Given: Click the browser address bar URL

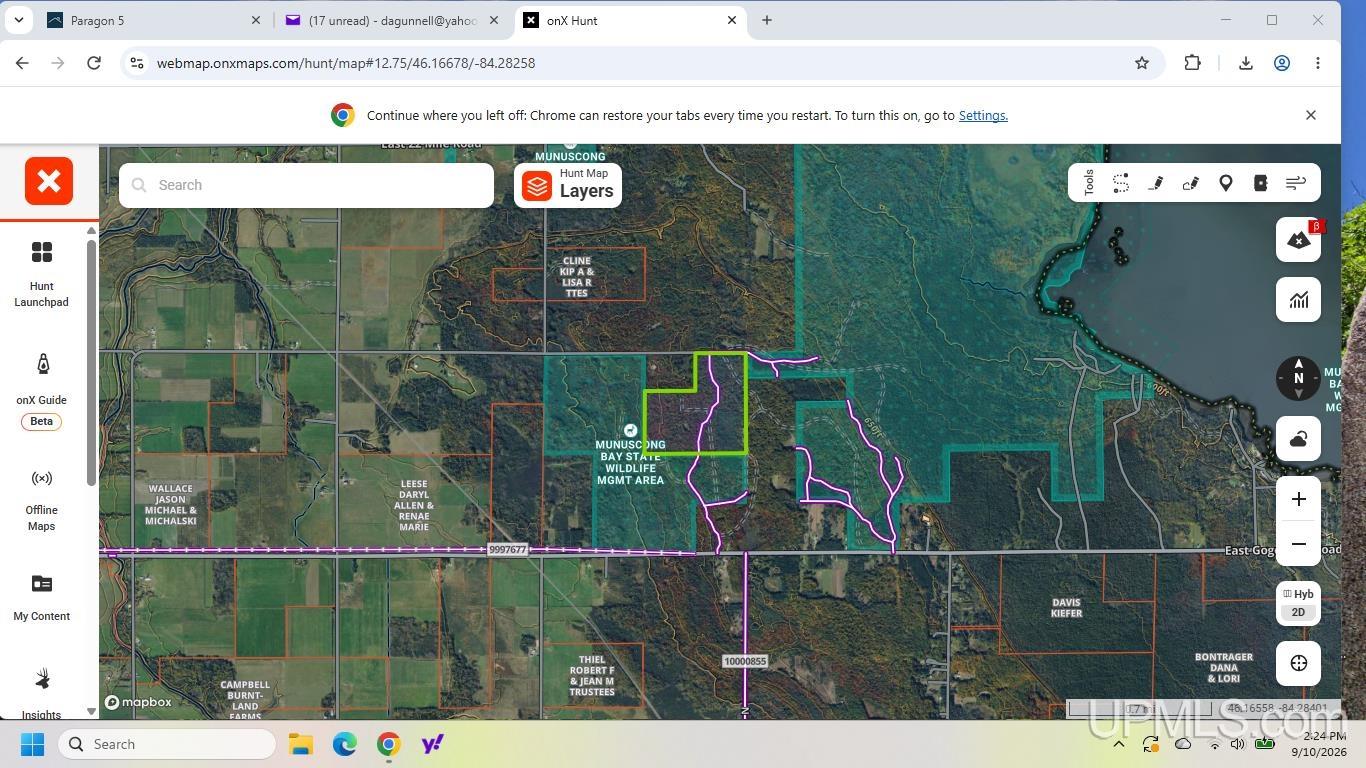Looking at the screenshot, I should (x=346, y=63).
